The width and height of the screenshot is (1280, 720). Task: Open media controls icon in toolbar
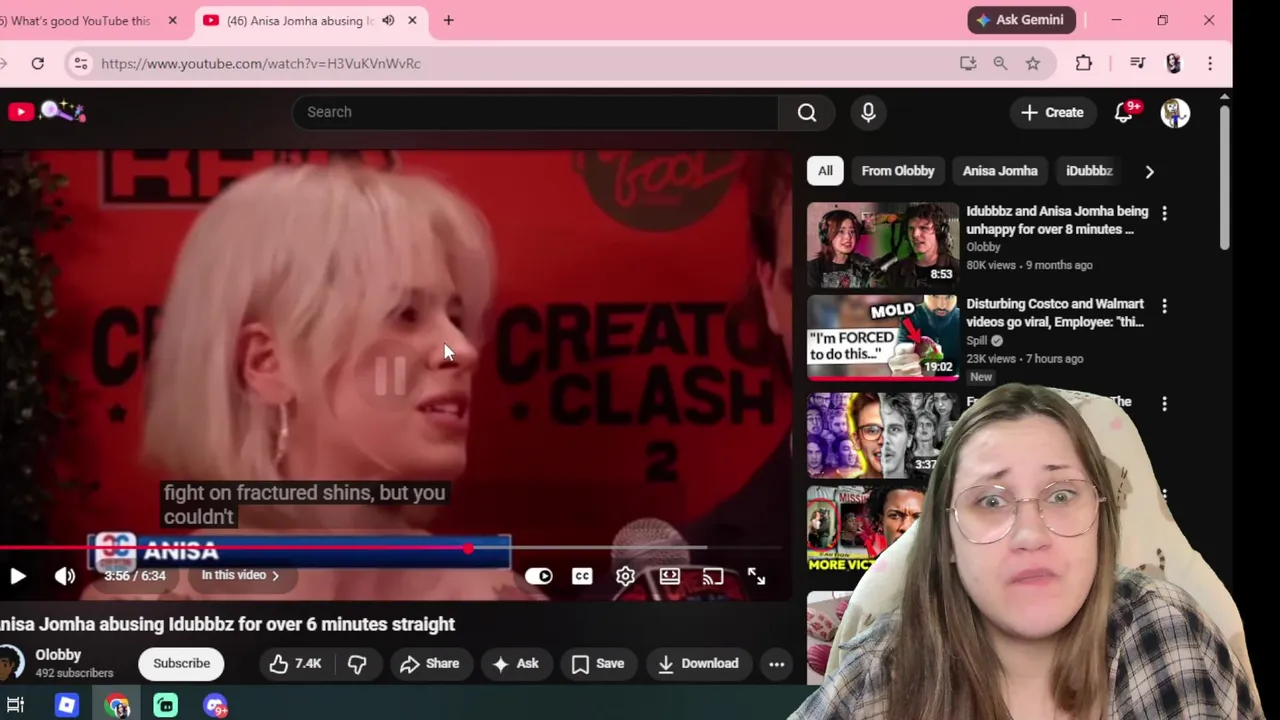tap(1137, 63)
